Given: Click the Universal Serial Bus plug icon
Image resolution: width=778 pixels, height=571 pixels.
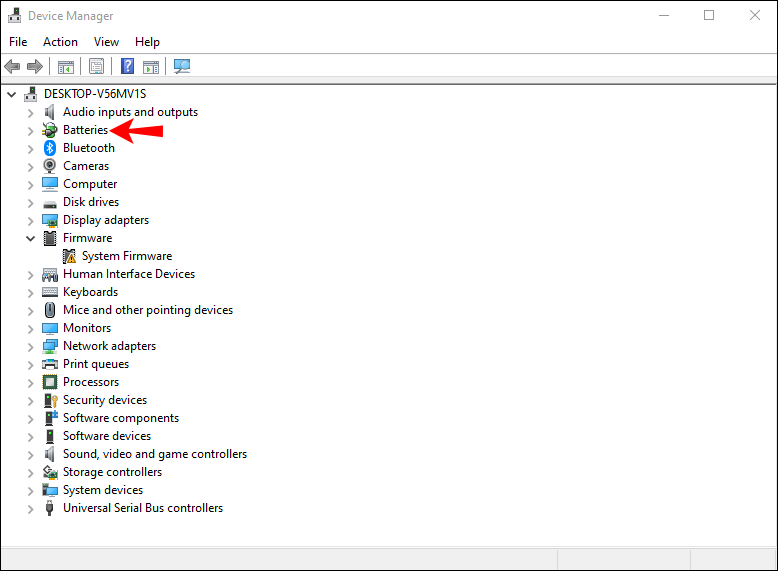Looking at the screenshot, I should point(49,508).
